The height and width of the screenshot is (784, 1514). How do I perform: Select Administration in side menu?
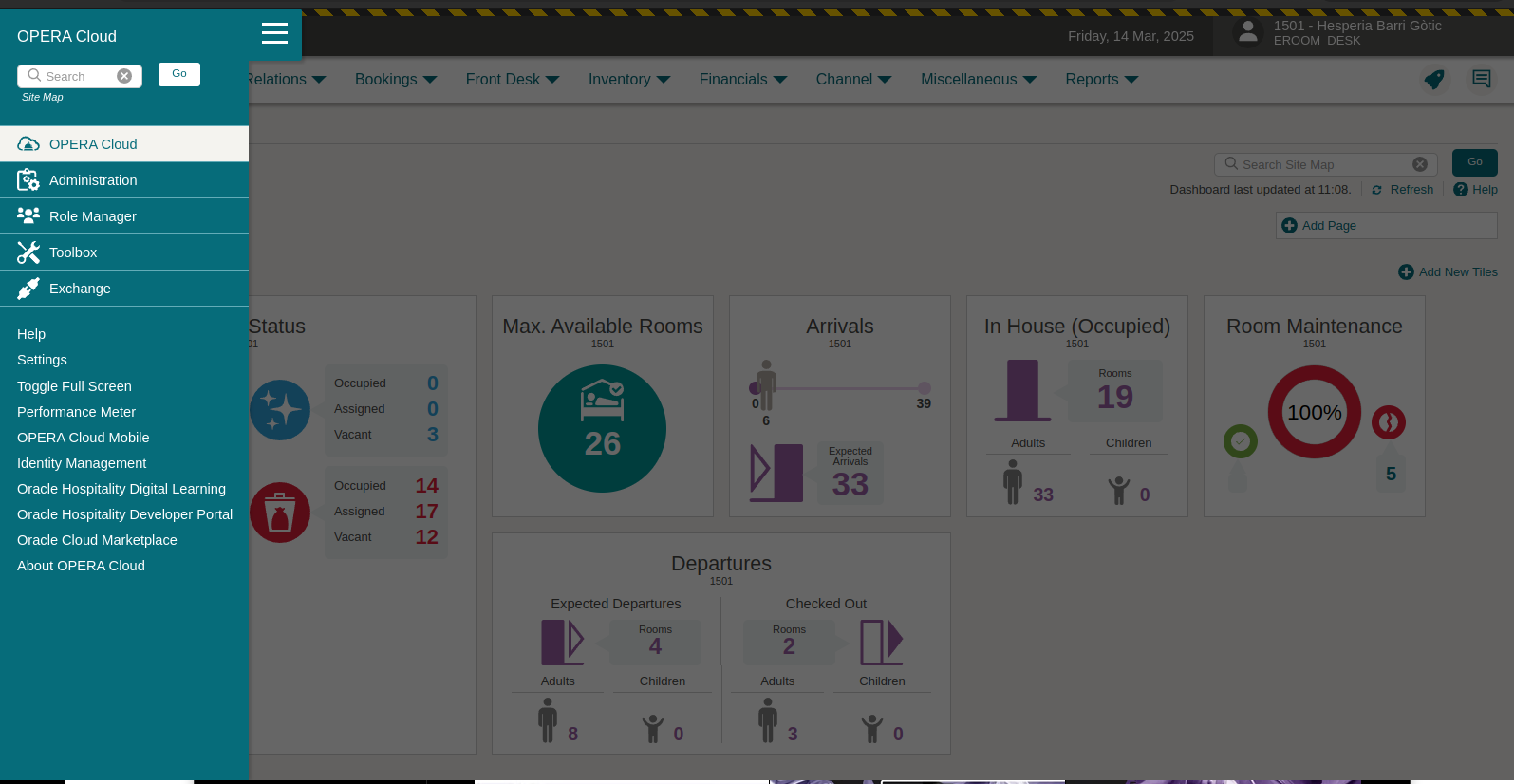[93, 180]
